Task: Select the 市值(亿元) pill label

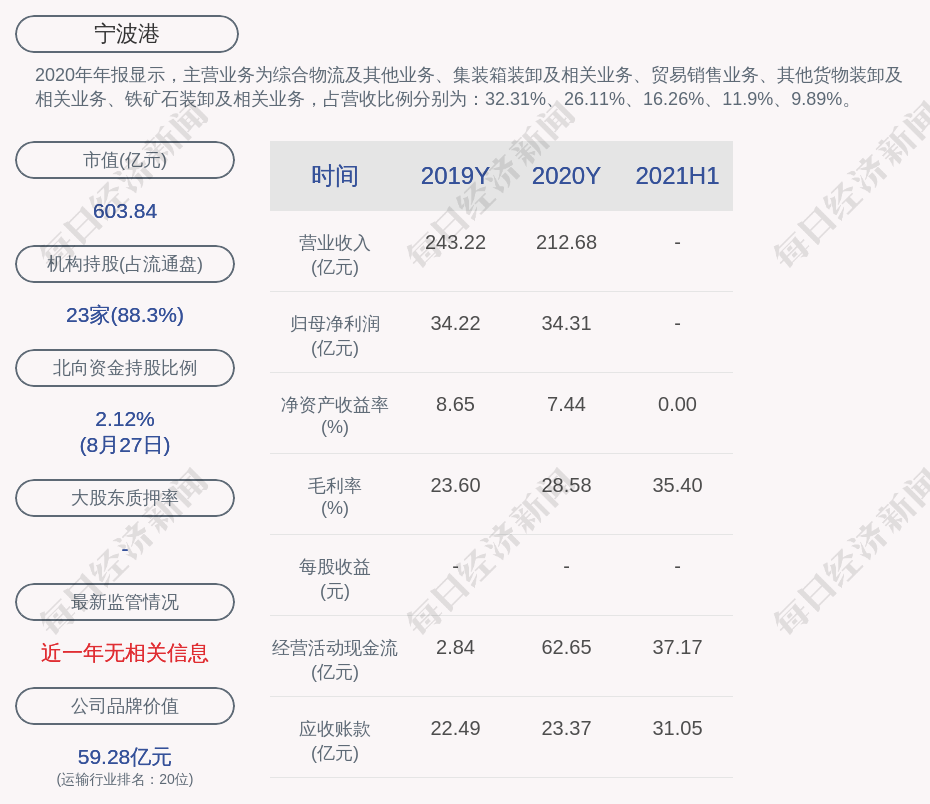Action: 125,160
